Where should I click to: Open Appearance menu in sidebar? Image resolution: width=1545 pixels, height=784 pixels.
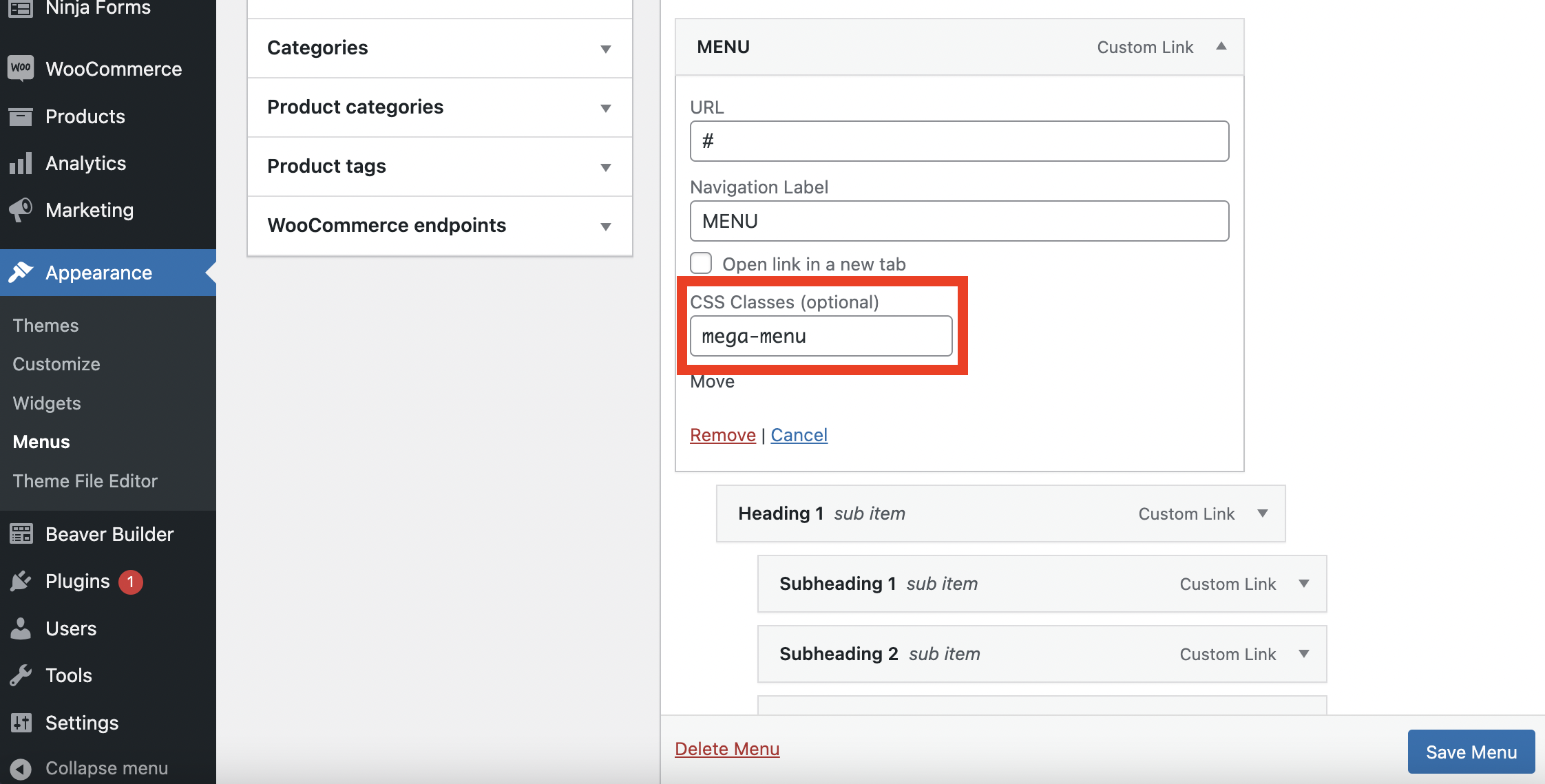pyautogui.click(x=98, y=271)
